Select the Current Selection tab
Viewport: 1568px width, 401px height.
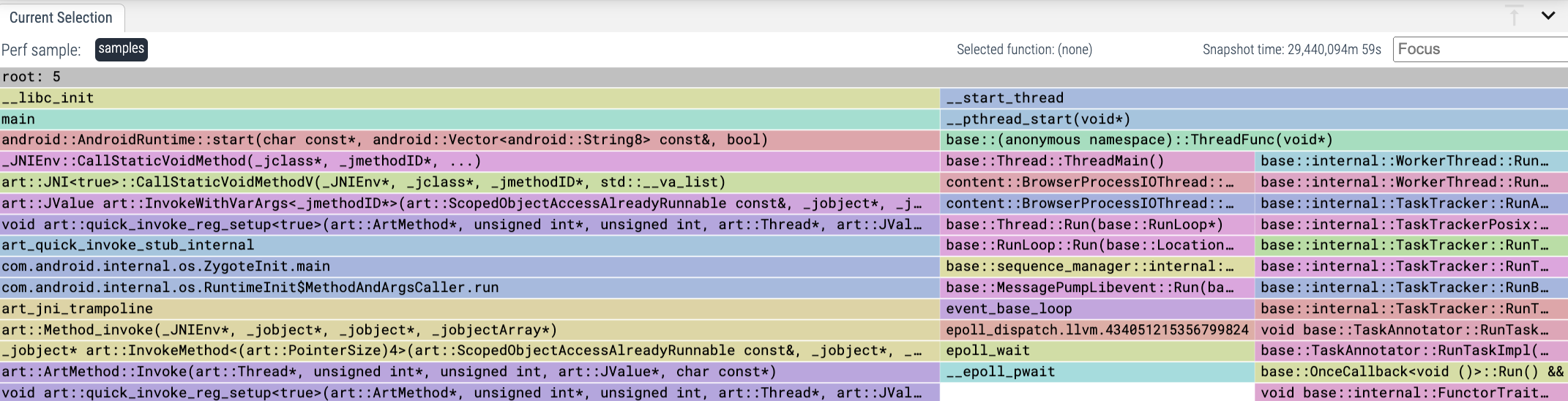coord(61,18)
